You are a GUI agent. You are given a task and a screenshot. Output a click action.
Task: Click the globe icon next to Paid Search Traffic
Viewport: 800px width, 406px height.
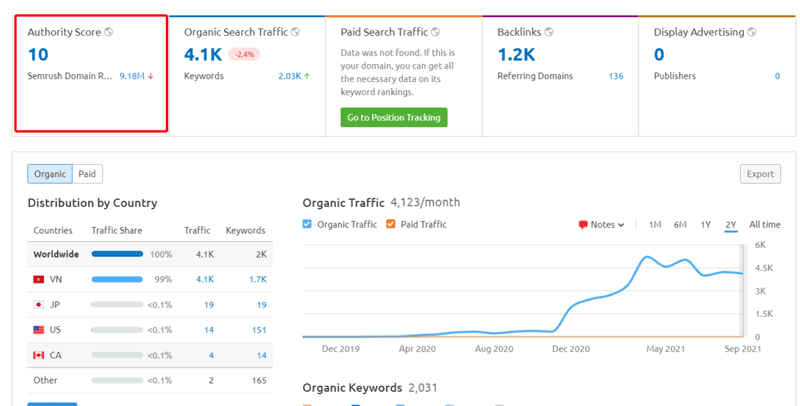(x=435, y=32)
